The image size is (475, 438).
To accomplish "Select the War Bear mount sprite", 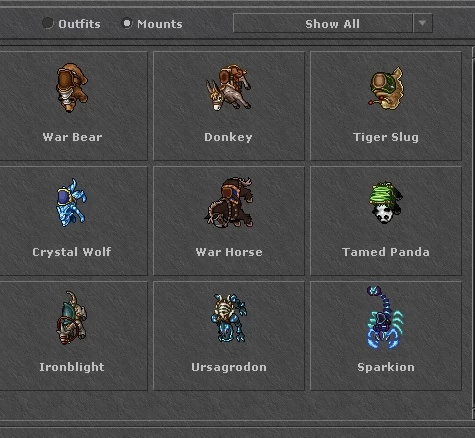I will 72,88.
